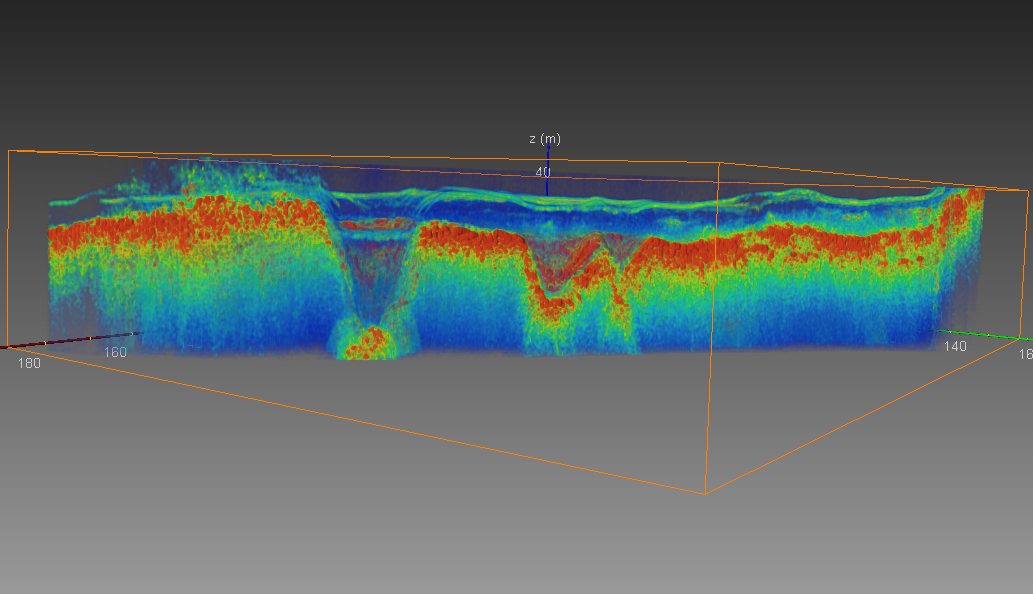Select the 40 tick label on z-axis

tap(542, 172)
